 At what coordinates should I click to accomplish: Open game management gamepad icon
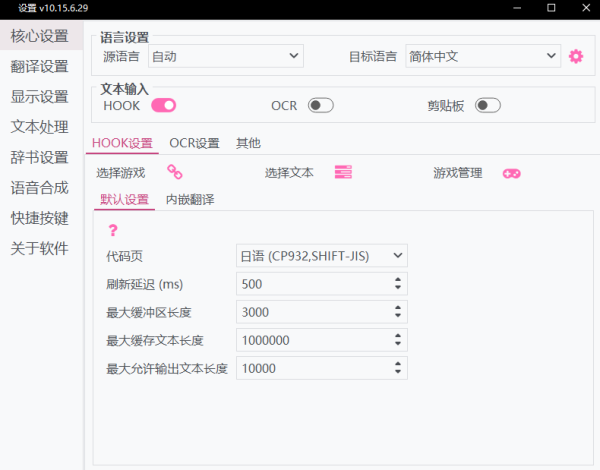tap(512, 174)
